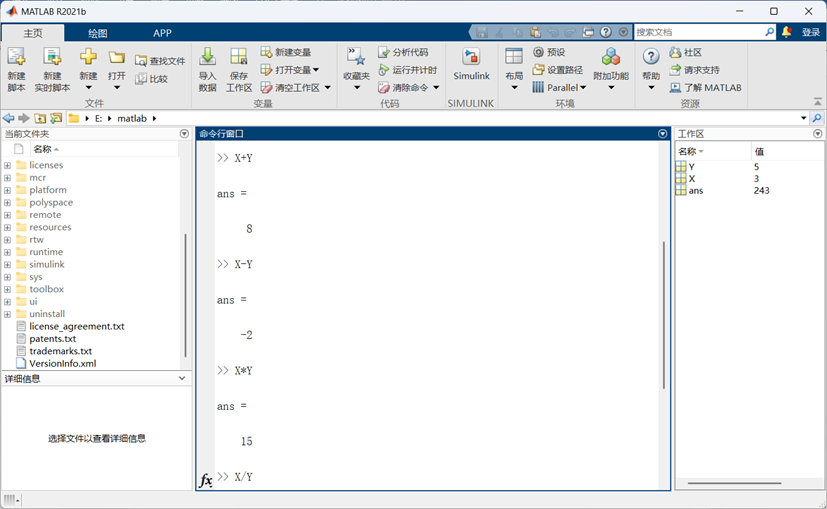The height and width of the screenshot is (509, 827).
Task: Switch to the APP tab
Action: 162,33
